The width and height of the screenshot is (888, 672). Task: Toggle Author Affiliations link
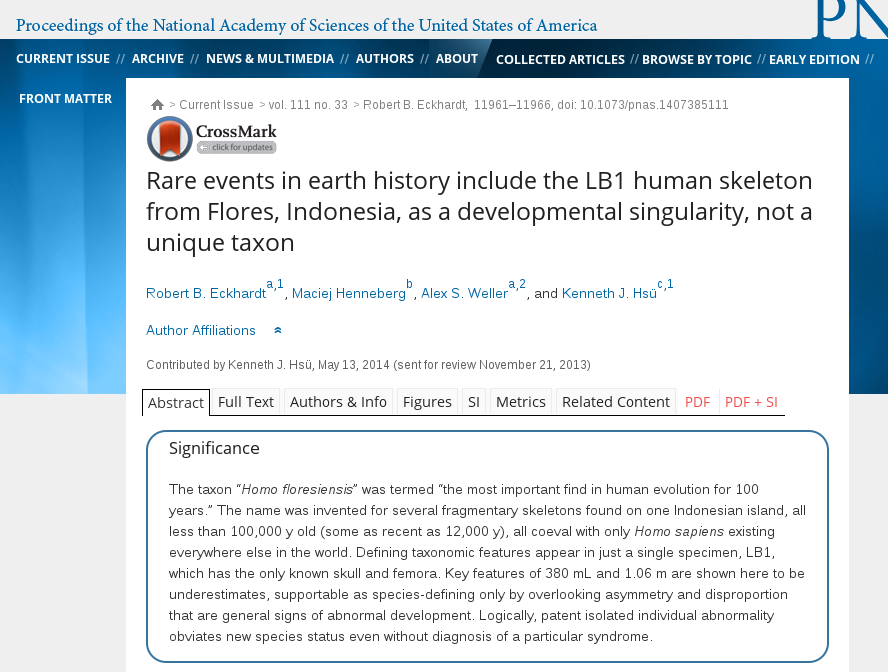pyautogui.click(x=201, y=330)
